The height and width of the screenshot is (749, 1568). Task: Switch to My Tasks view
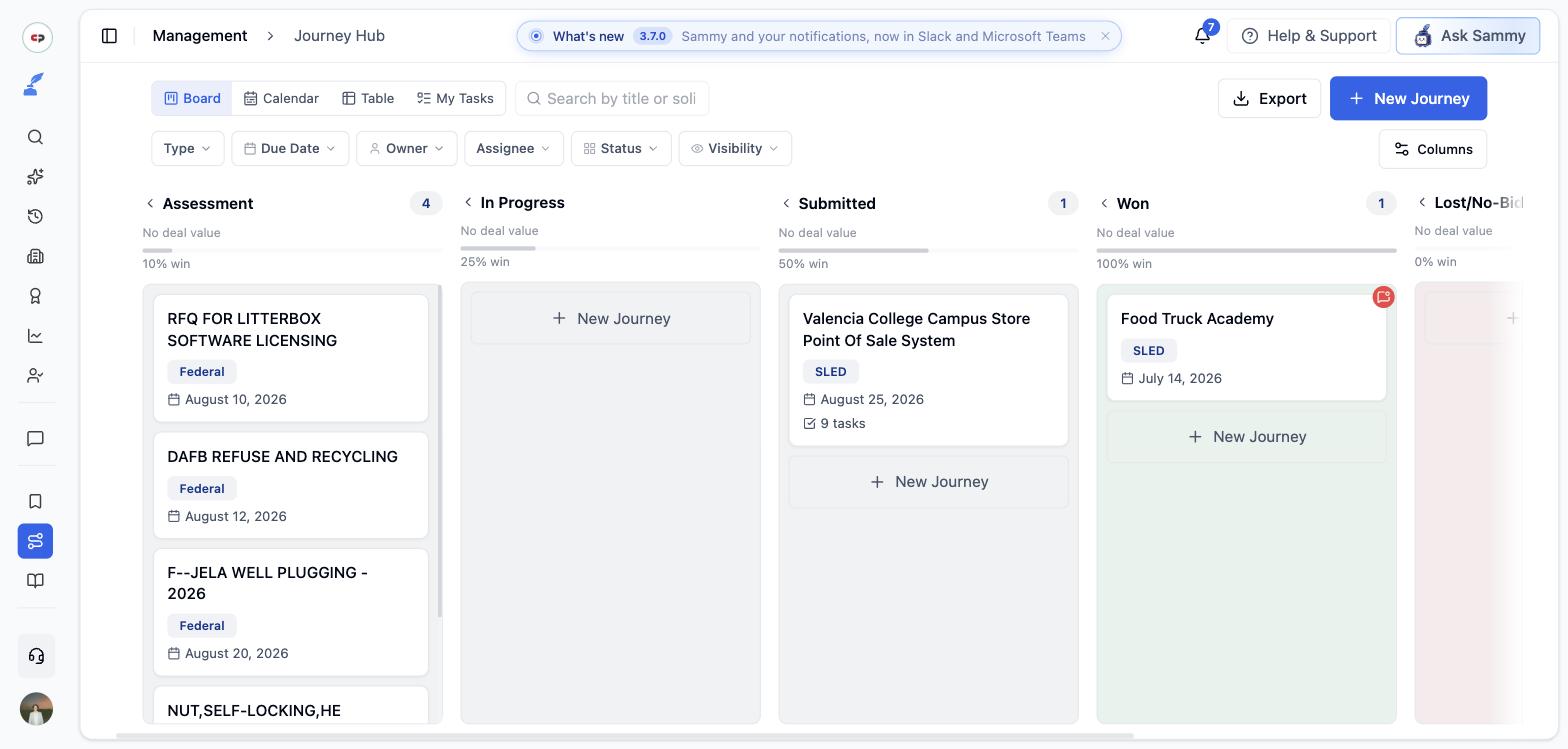click(455, 98)
